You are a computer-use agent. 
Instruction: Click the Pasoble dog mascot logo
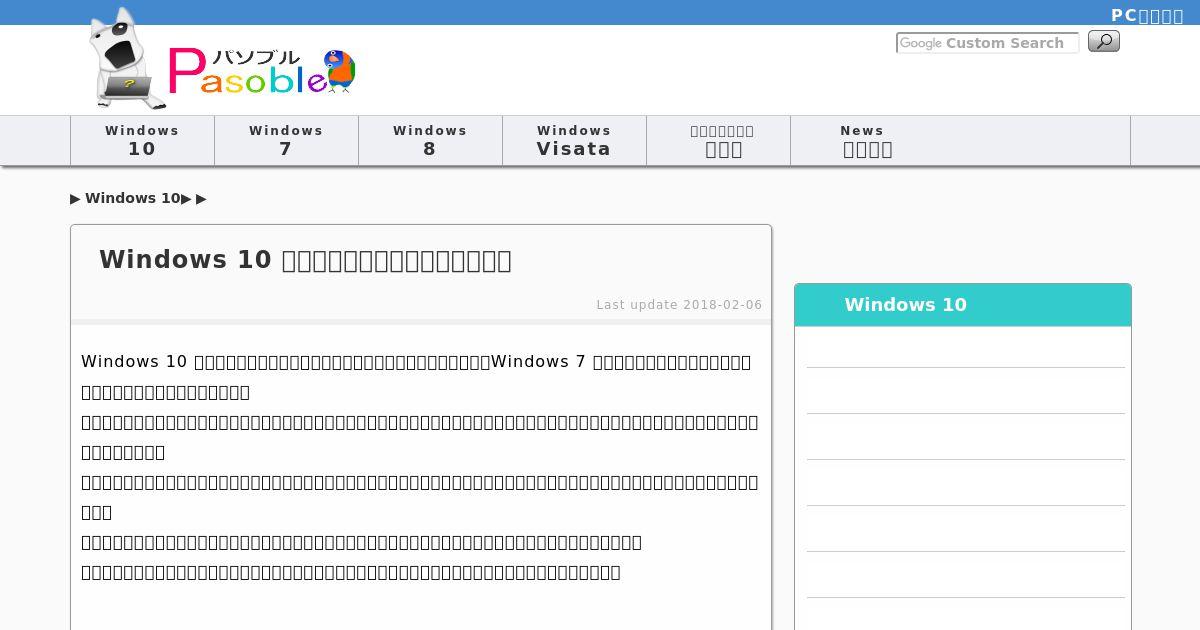[x=126, y=58]
